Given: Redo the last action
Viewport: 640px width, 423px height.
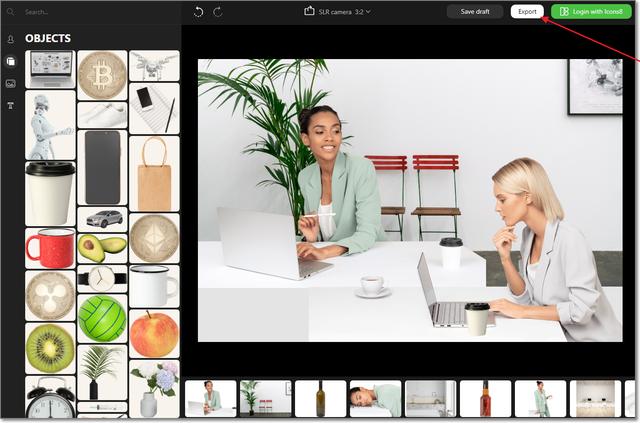Looking at the screenshot, I should tap(217, 12).
